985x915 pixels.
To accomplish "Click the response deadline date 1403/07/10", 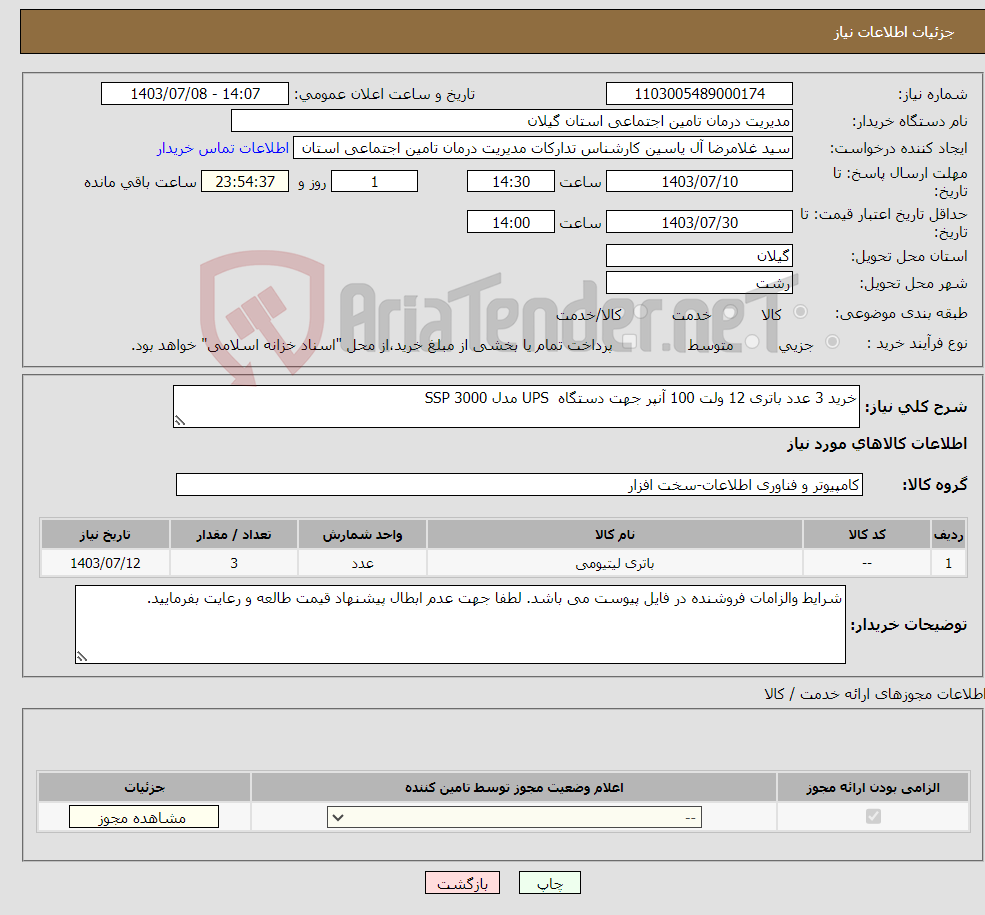I will click(699, 181).
